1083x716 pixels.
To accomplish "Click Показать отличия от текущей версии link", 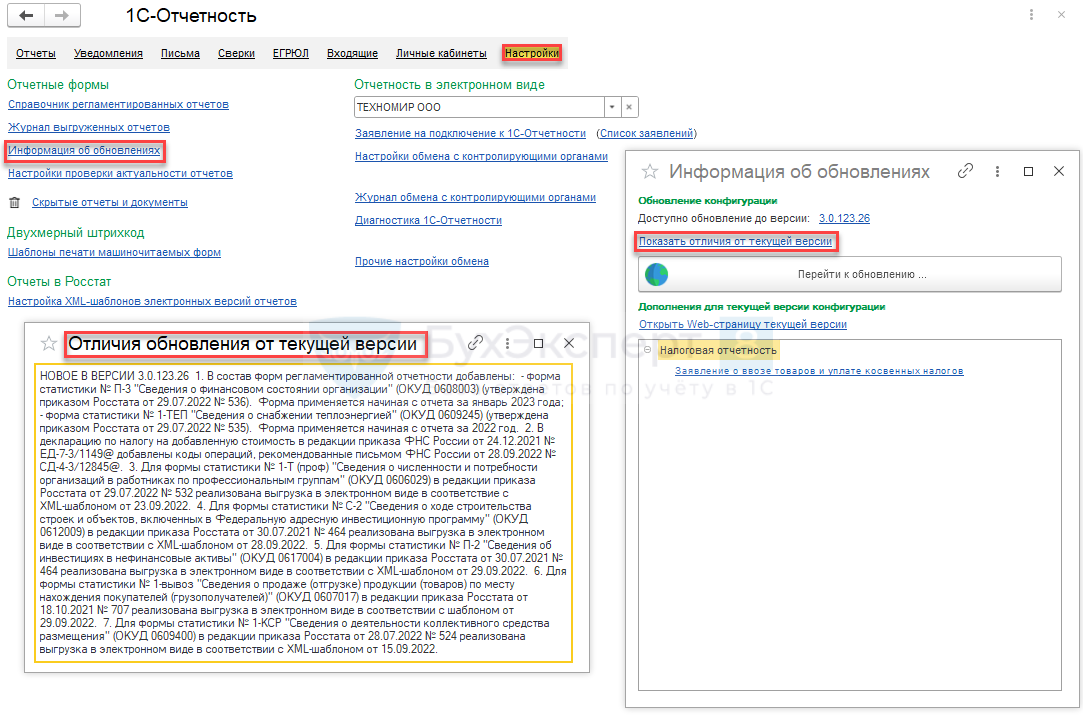I will (x=736, y=241).
